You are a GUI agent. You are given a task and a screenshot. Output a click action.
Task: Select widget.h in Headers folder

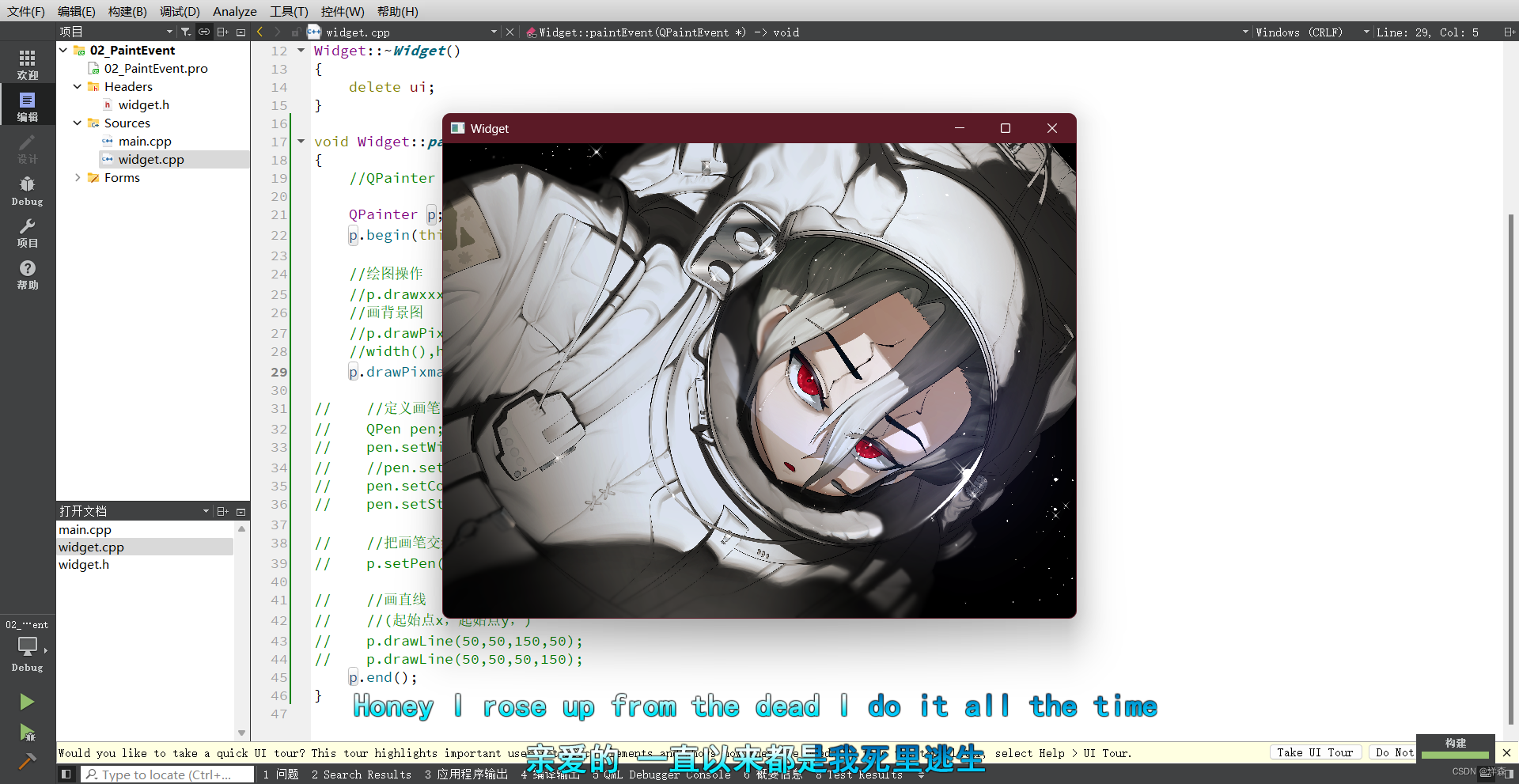143,104
